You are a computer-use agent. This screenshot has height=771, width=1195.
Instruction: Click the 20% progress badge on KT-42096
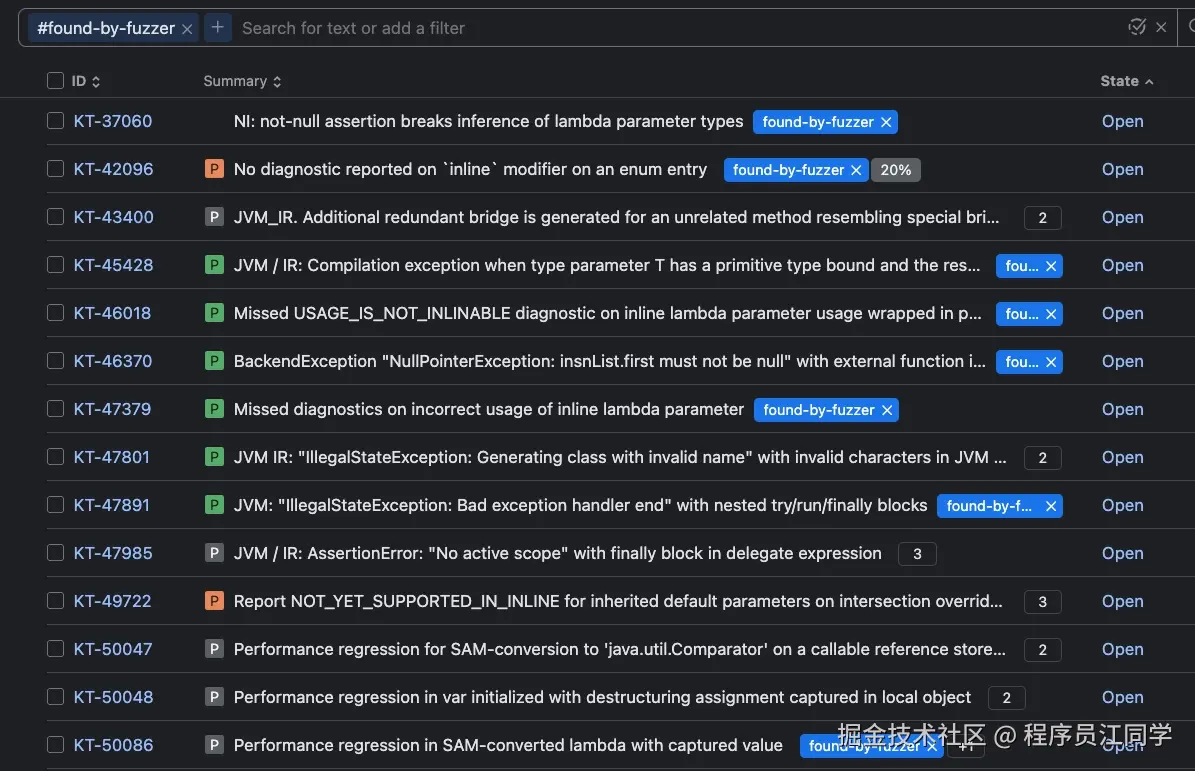896,170
